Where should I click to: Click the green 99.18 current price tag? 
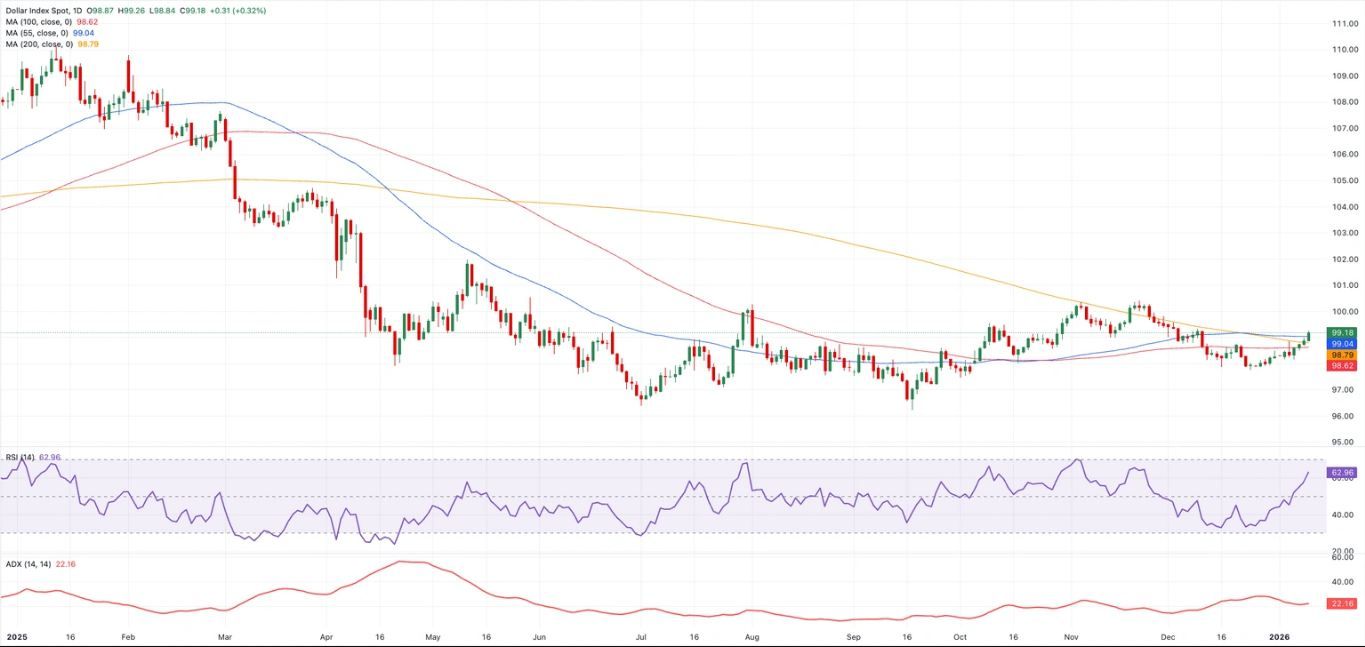[1342, 332]
